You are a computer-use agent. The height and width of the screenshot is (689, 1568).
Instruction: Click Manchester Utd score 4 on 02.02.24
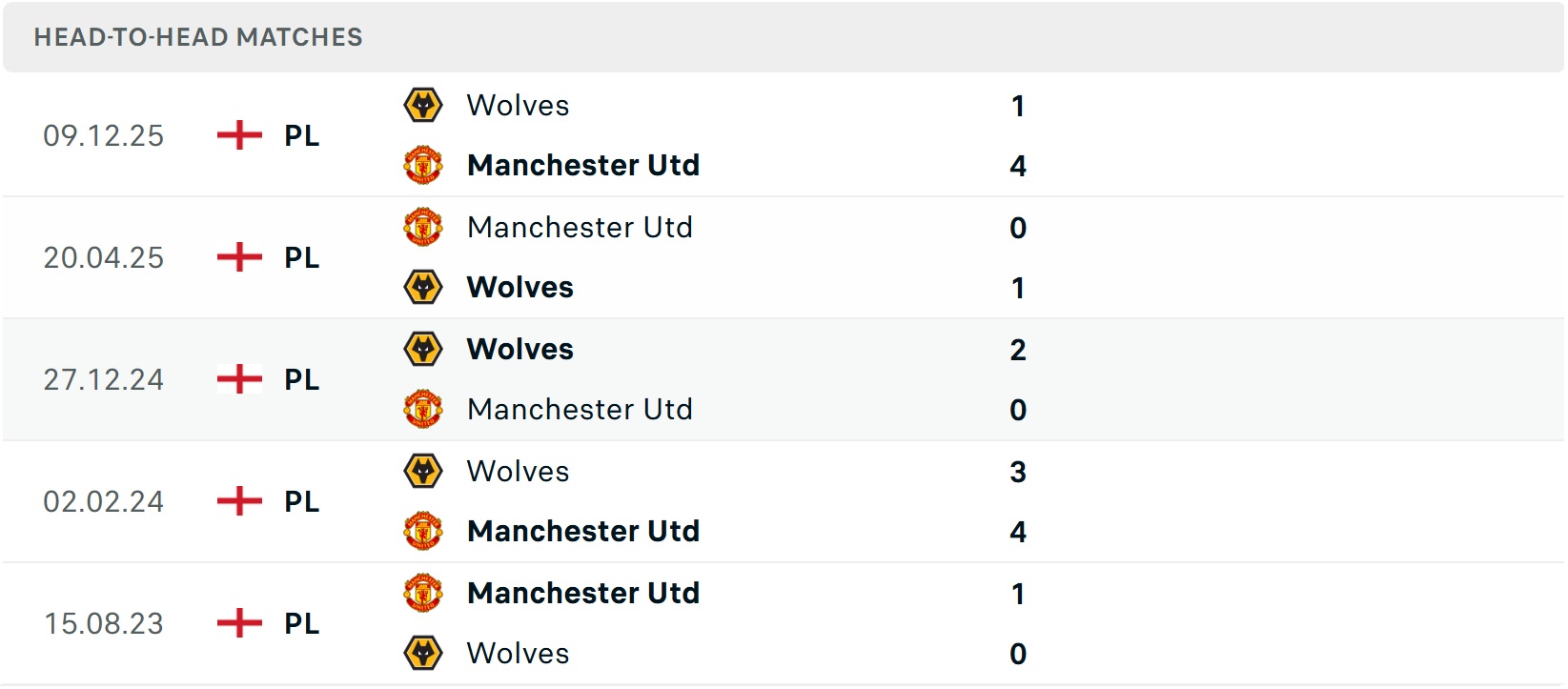coord(1018,532)
